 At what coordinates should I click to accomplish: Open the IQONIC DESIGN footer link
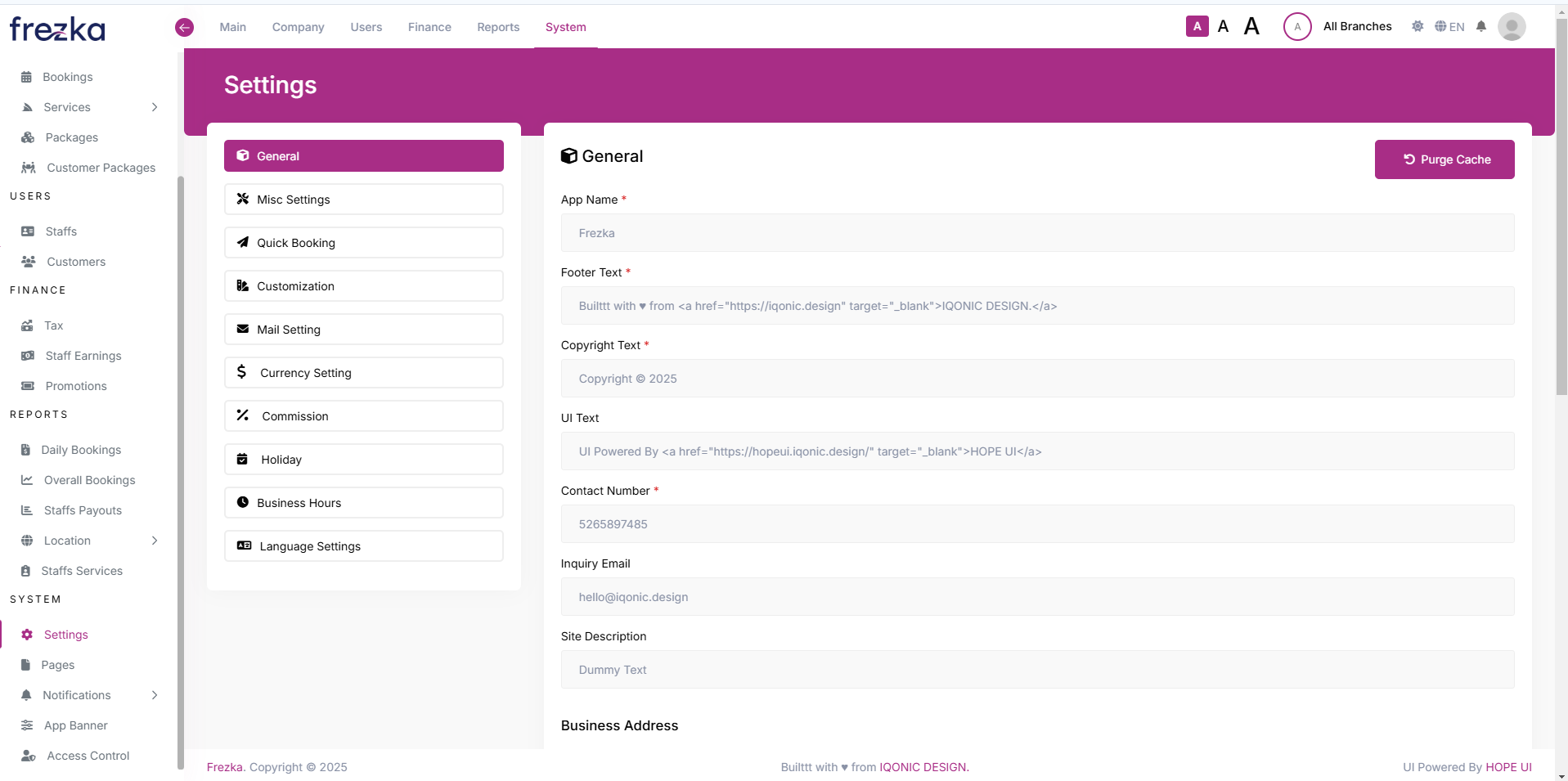(923, 767)
